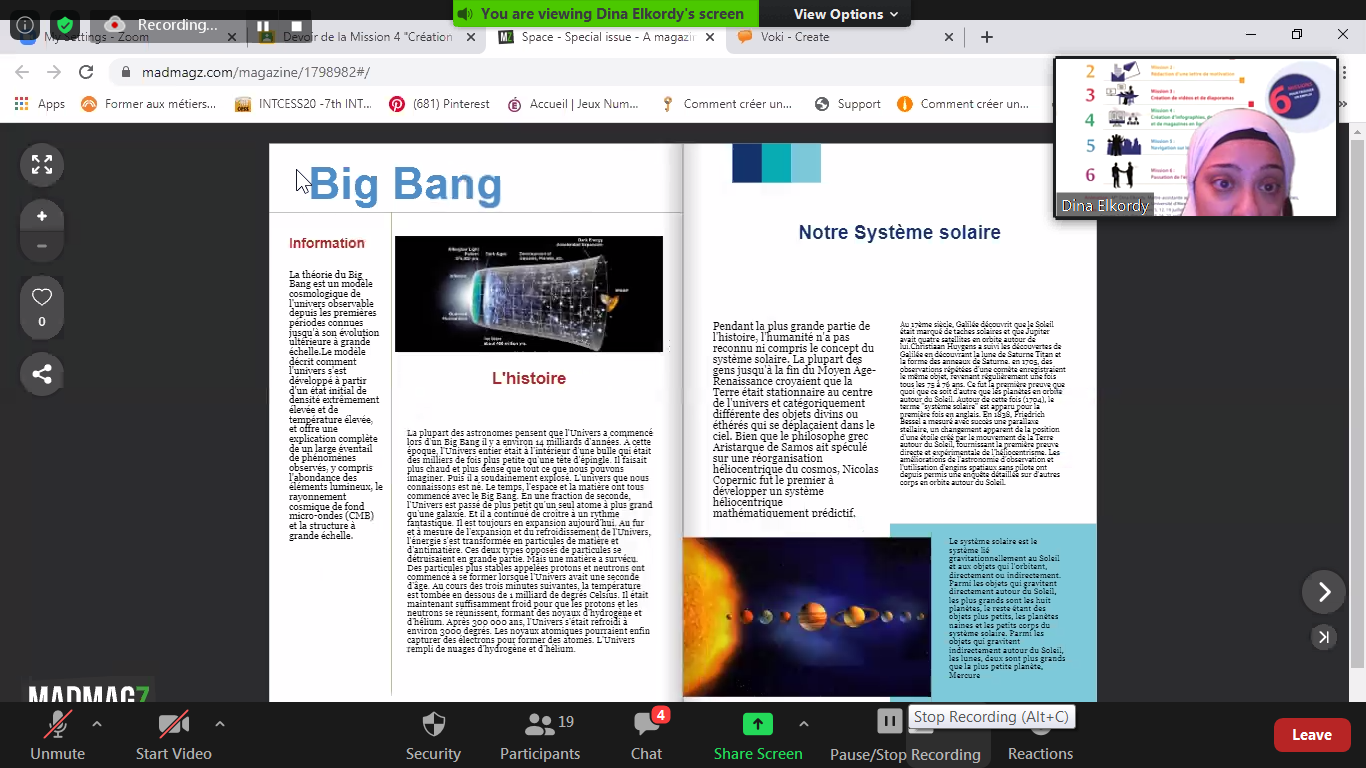Zoom in with the plus button
Image resolution: width=1366 pixels, height=768 pixels.
(42, 216)
